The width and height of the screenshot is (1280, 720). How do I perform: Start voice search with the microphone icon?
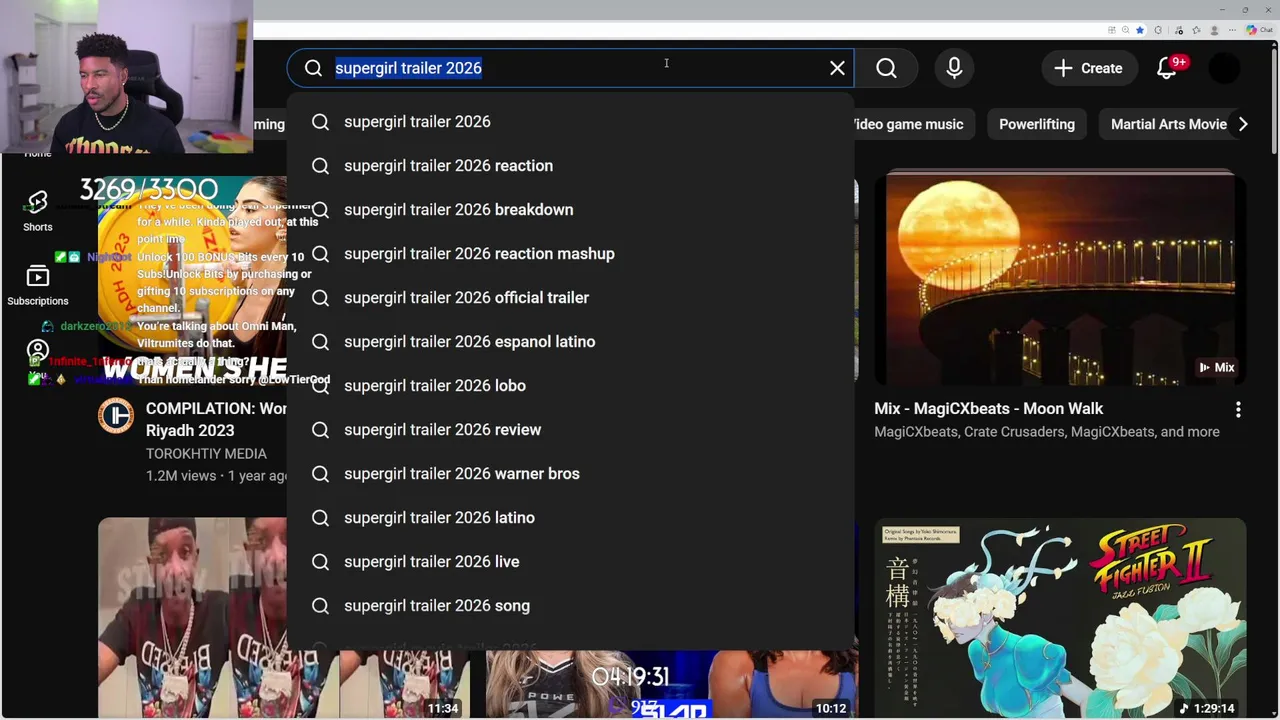click(x=954, y=68)
